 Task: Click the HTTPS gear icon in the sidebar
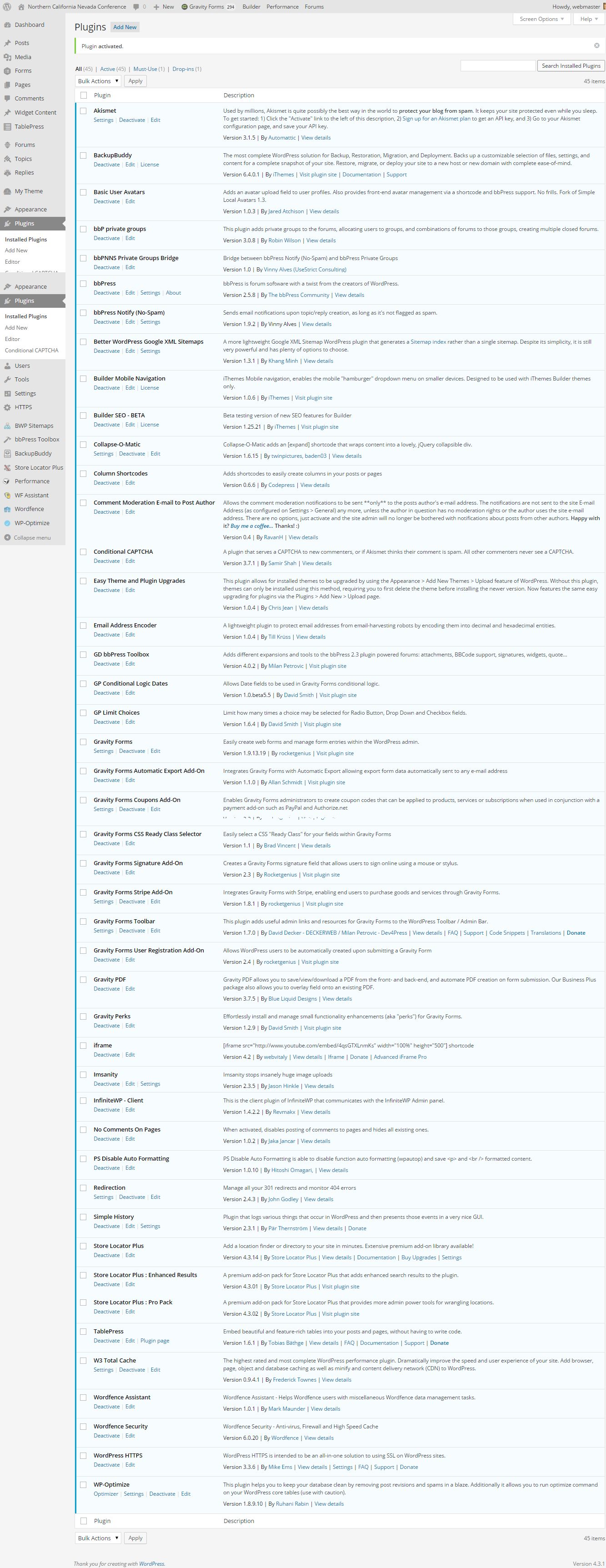[7, 407]
